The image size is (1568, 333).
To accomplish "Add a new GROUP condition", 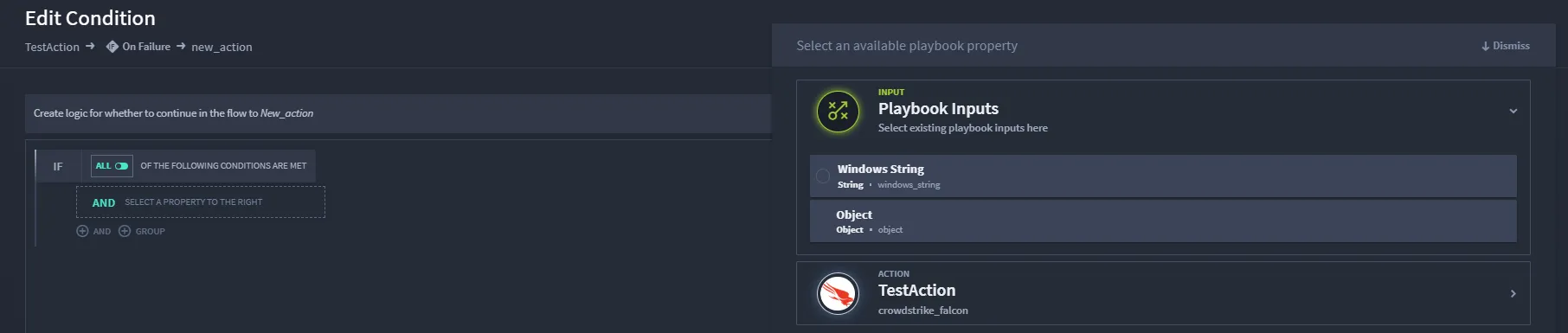I will click(142, 231).
